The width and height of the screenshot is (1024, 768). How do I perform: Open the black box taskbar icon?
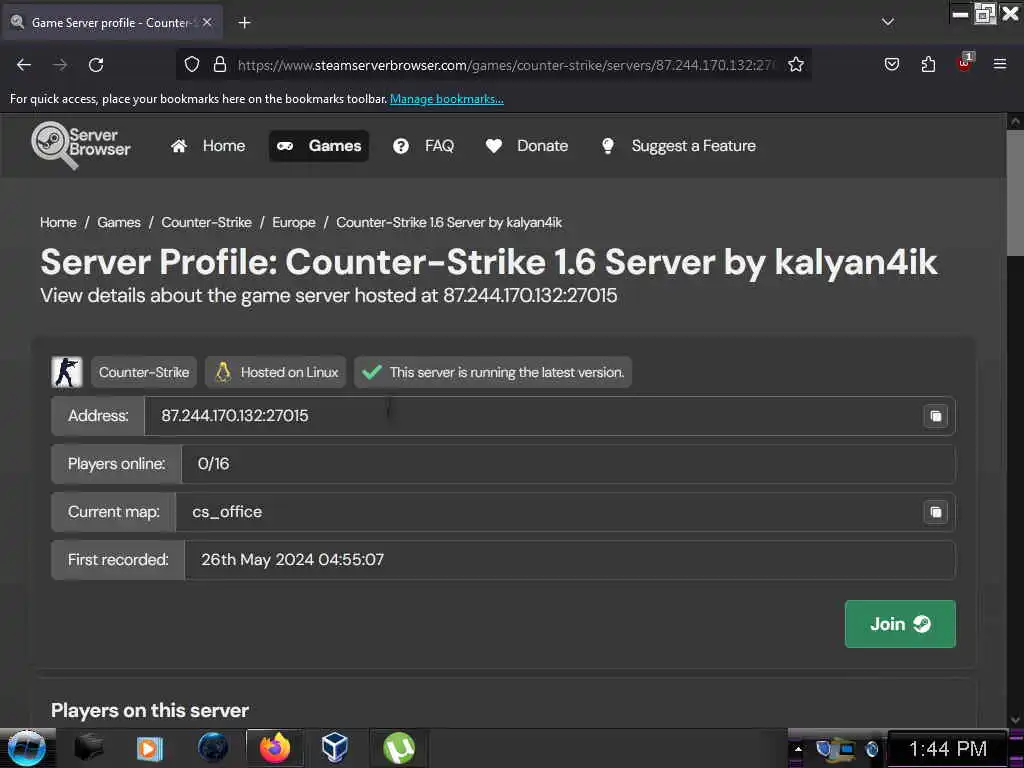coord(89,748)
